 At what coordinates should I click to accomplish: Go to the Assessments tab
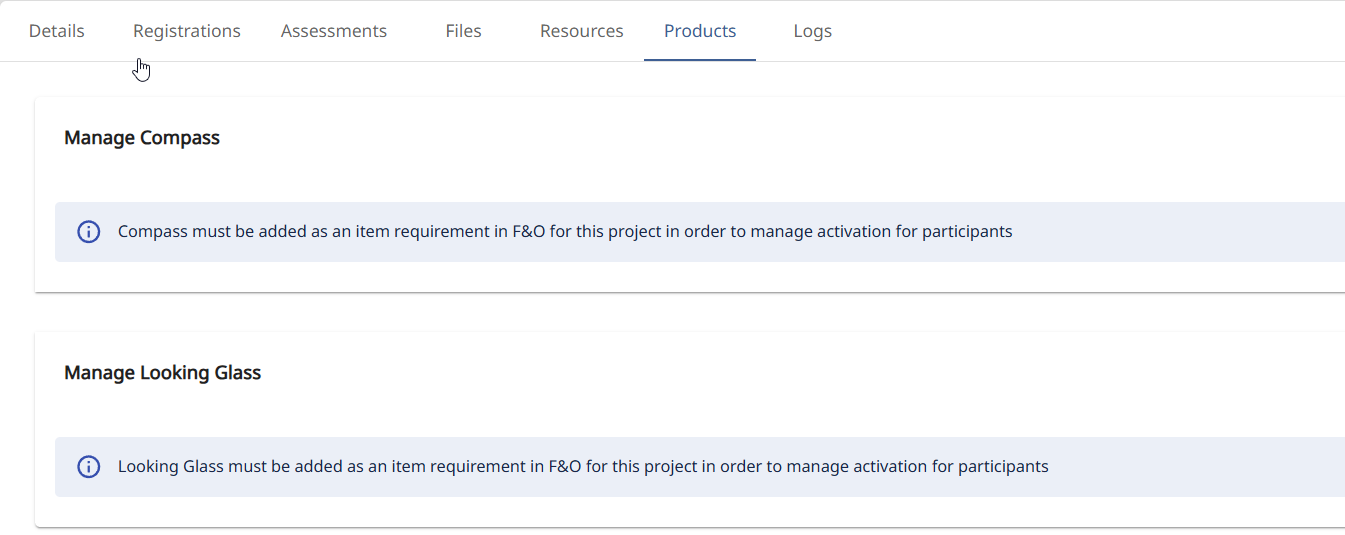pos(334,31)
